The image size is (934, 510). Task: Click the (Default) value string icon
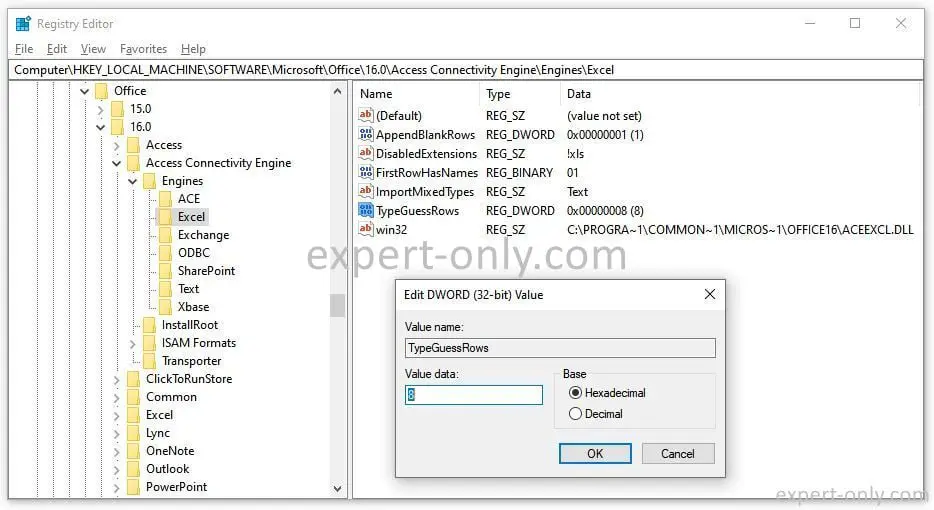tap(366, 115)
